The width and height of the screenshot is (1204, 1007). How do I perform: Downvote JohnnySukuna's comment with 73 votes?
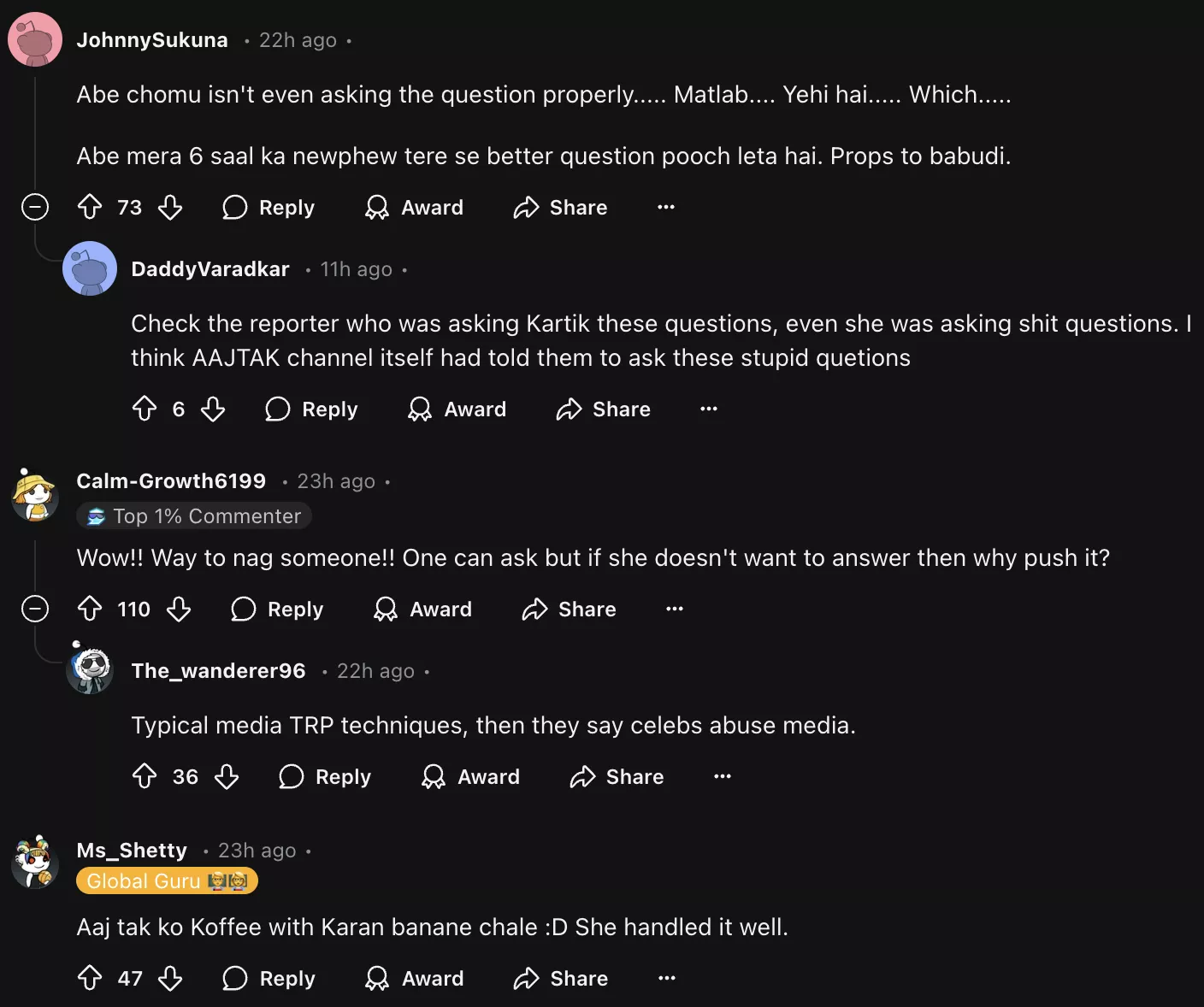click(x=170, y=207)
